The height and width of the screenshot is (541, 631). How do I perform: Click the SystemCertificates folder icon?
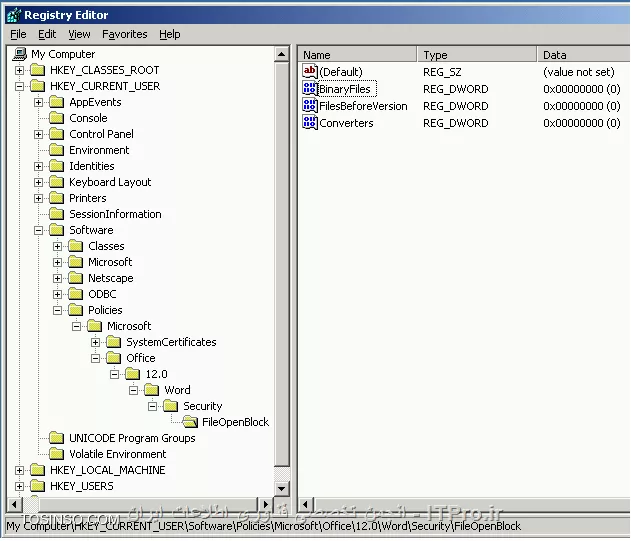114,342
